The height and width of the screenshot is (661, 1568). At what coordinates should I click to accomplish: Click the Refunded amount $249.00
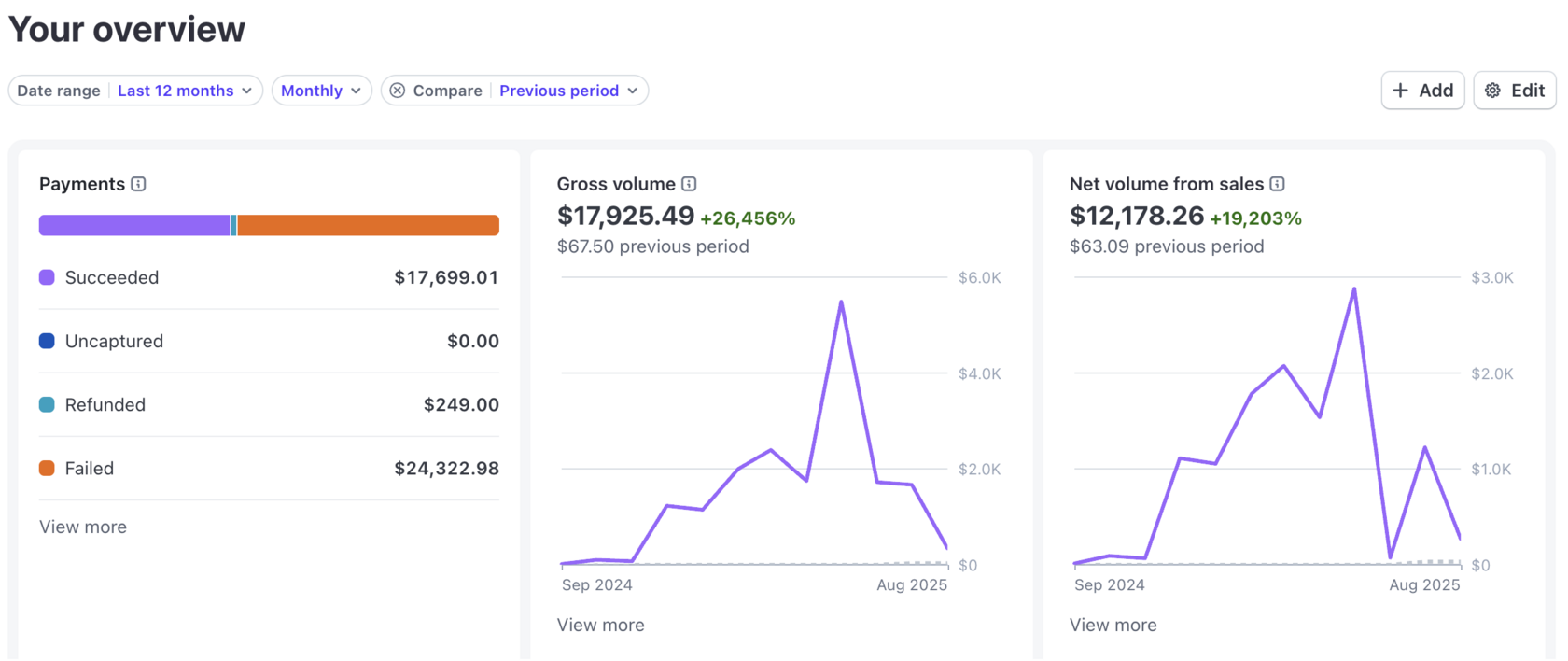[x=461, y=404]
